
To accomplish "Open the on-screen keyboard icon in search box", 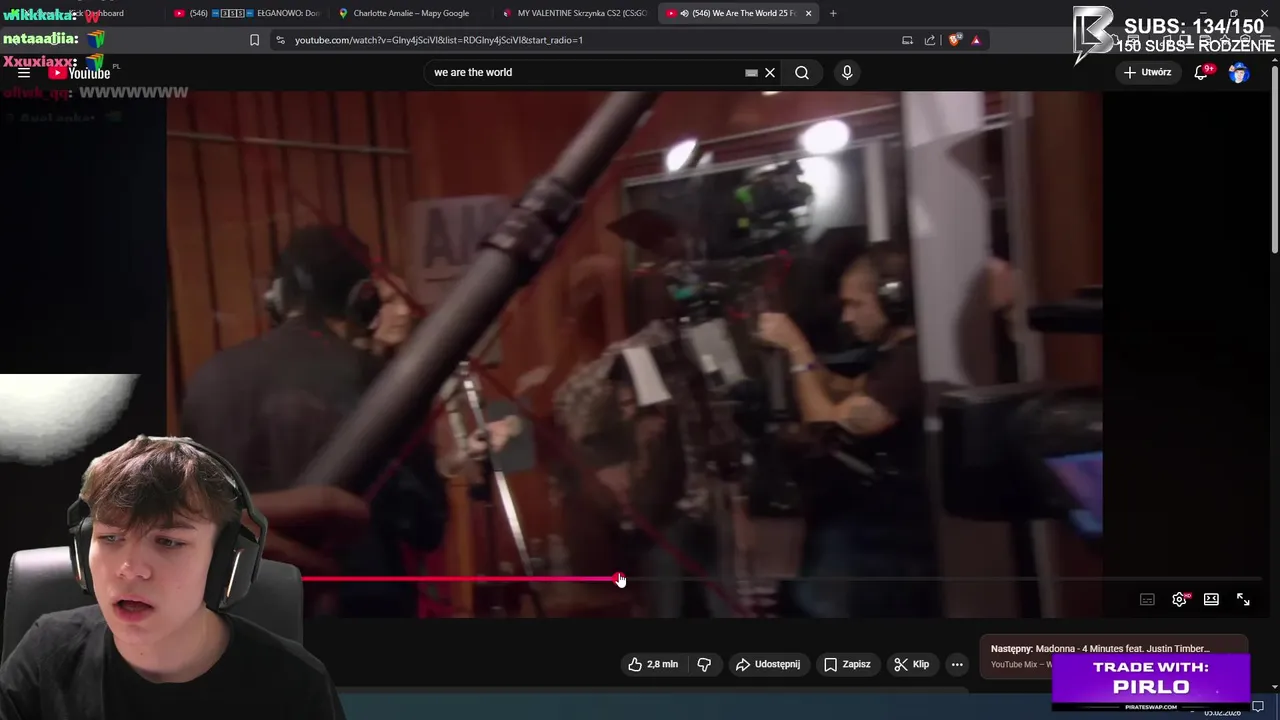I will [x=751, y=72].
